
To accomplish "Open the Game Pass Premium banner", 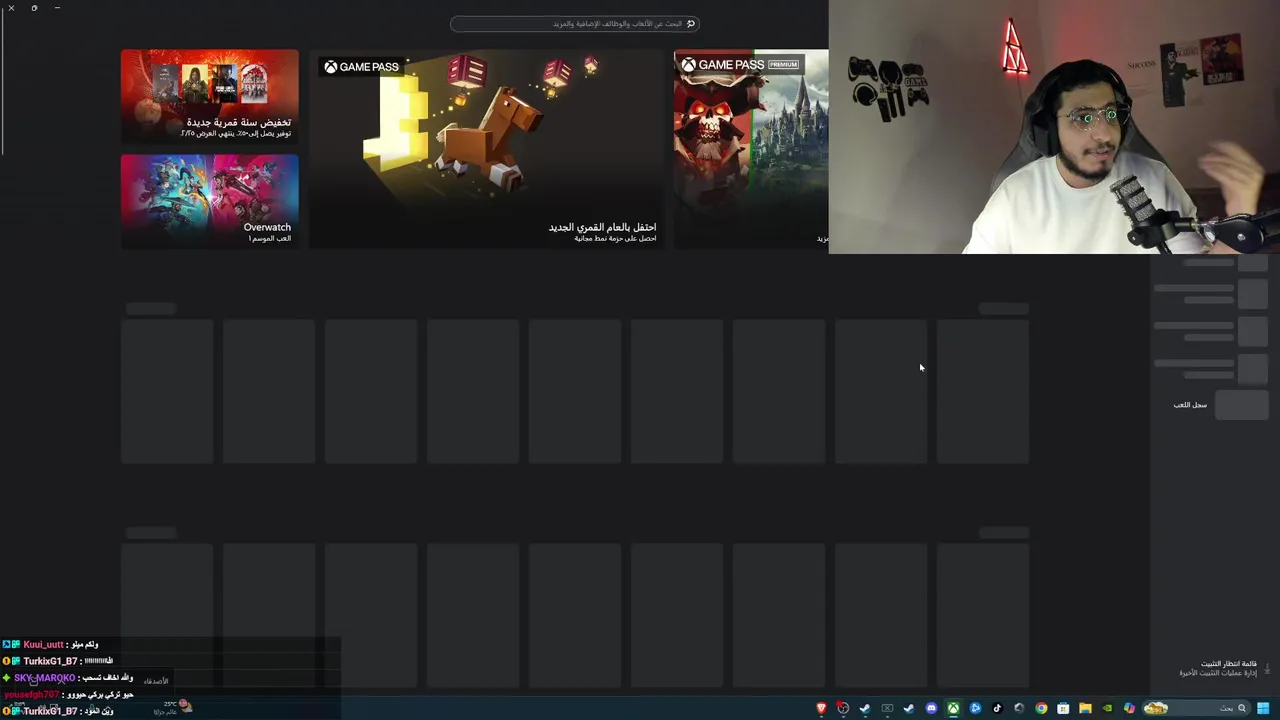I will coord(751,149).
